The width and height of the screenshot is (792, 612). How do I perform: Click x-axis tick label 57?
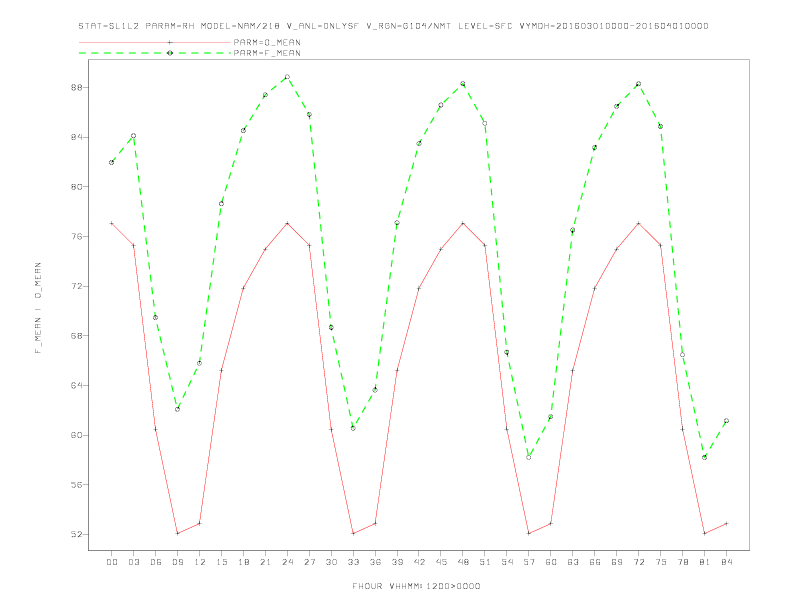coord(529,562)
